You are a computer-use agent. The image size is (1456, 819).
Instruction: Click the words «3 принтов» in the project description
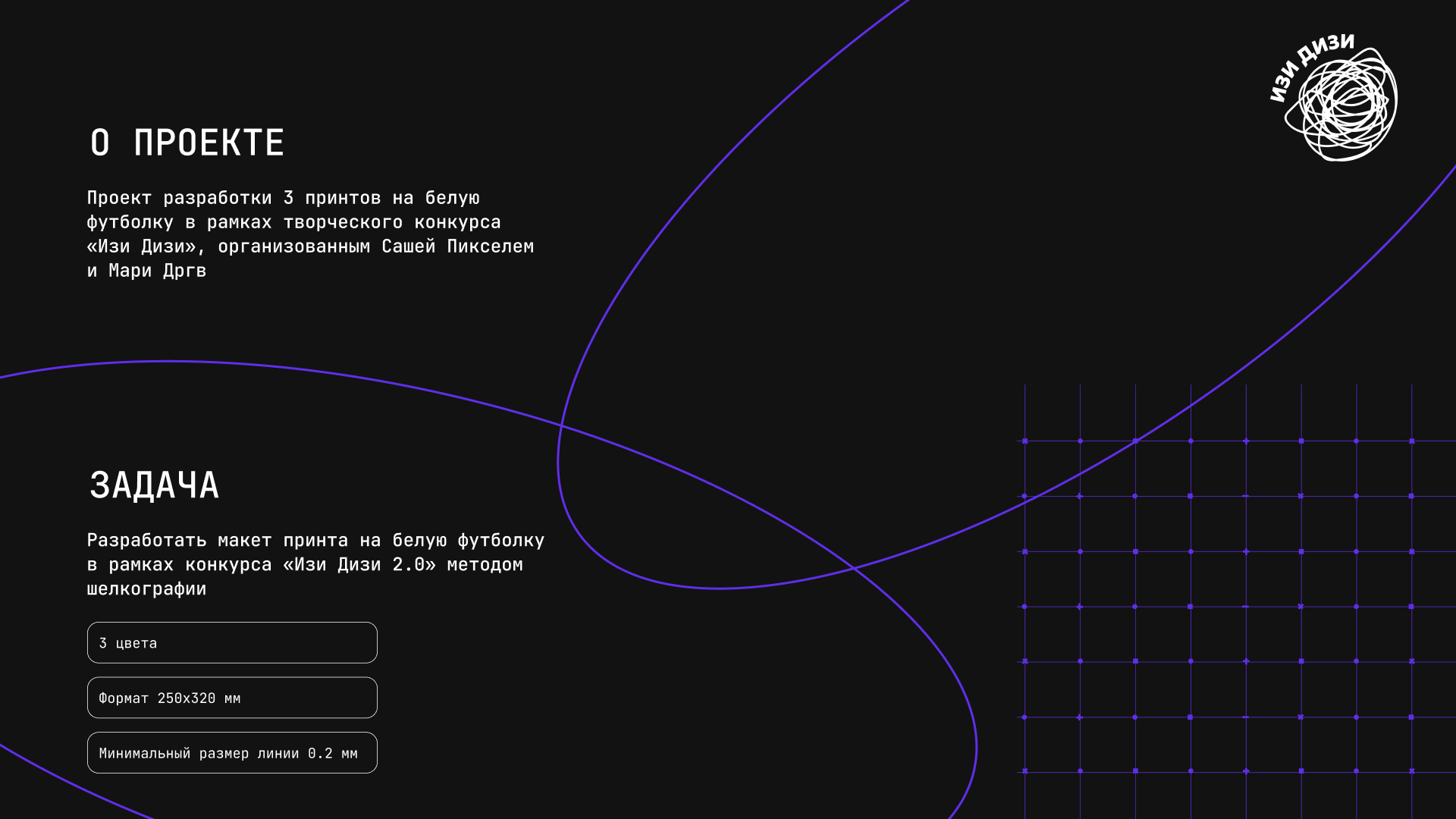[331, 198]
